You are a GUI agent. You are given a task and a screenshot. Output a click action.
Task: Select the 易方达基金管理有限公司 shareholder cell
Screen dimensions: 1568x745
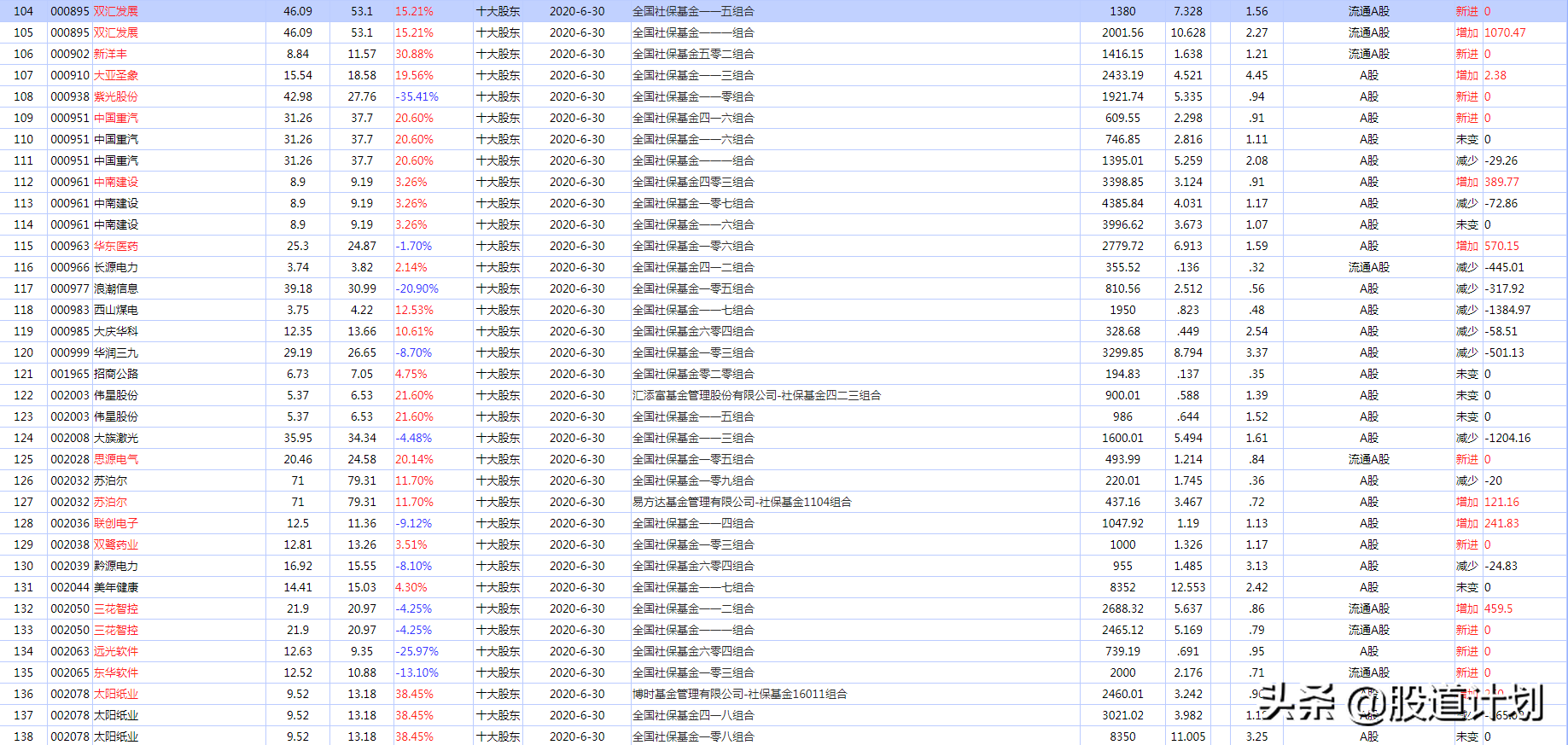pos(742,502)
